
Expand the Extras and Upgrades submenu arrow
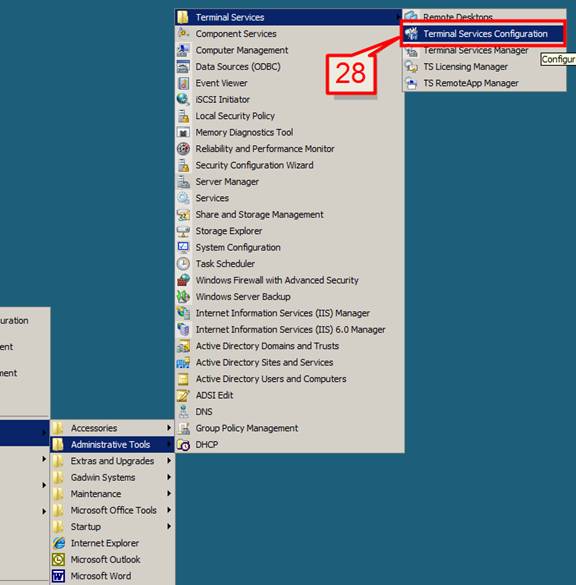pos(169,461)
